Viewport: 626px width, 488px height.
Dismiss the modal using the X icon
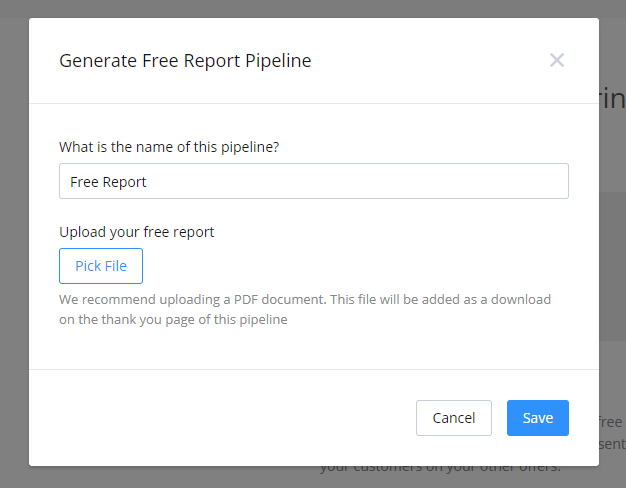coord(557,60)
